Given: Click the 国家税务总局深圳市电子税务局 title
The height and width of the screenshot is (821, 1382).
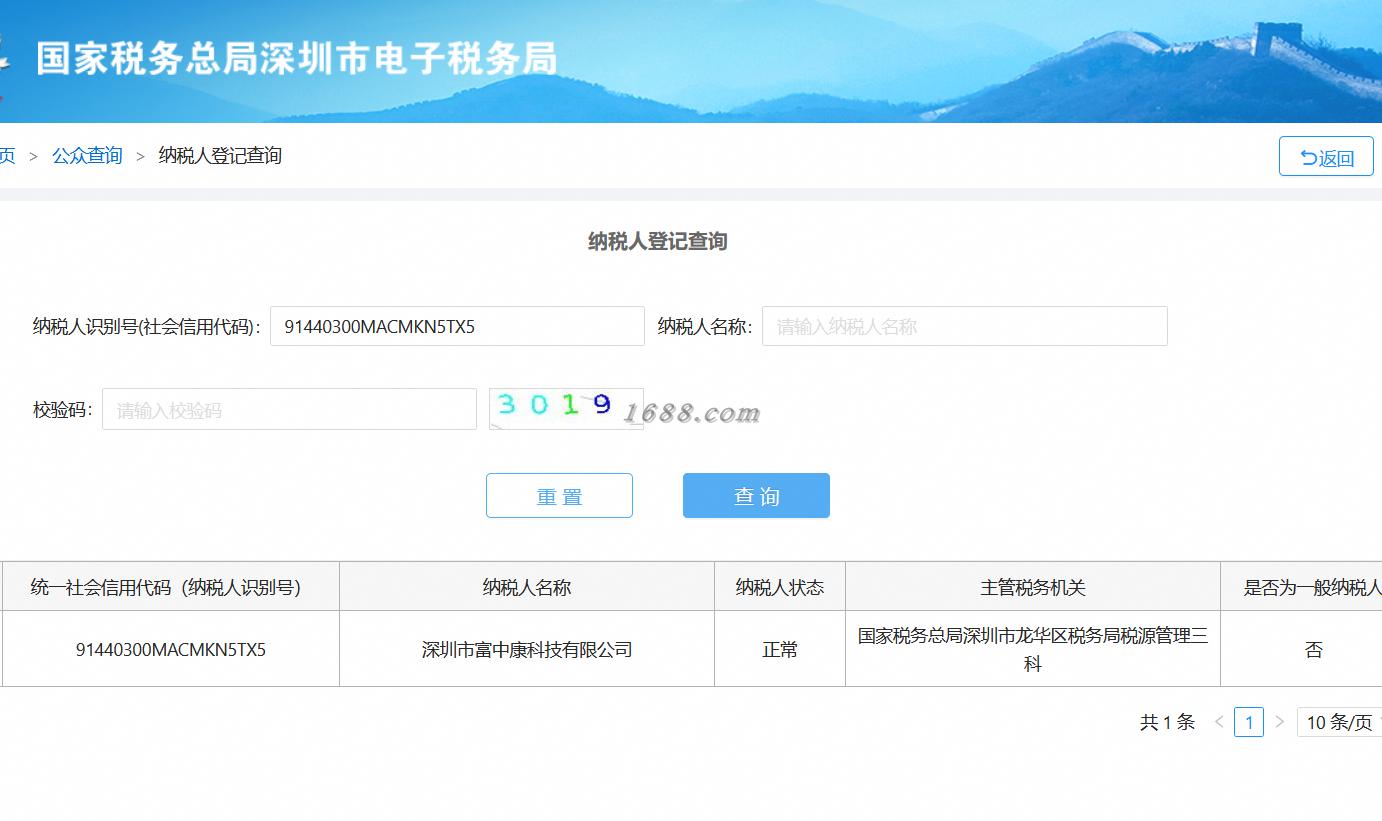Looking at the screenshot, I should pyautogui.click(x=297, y=59).
